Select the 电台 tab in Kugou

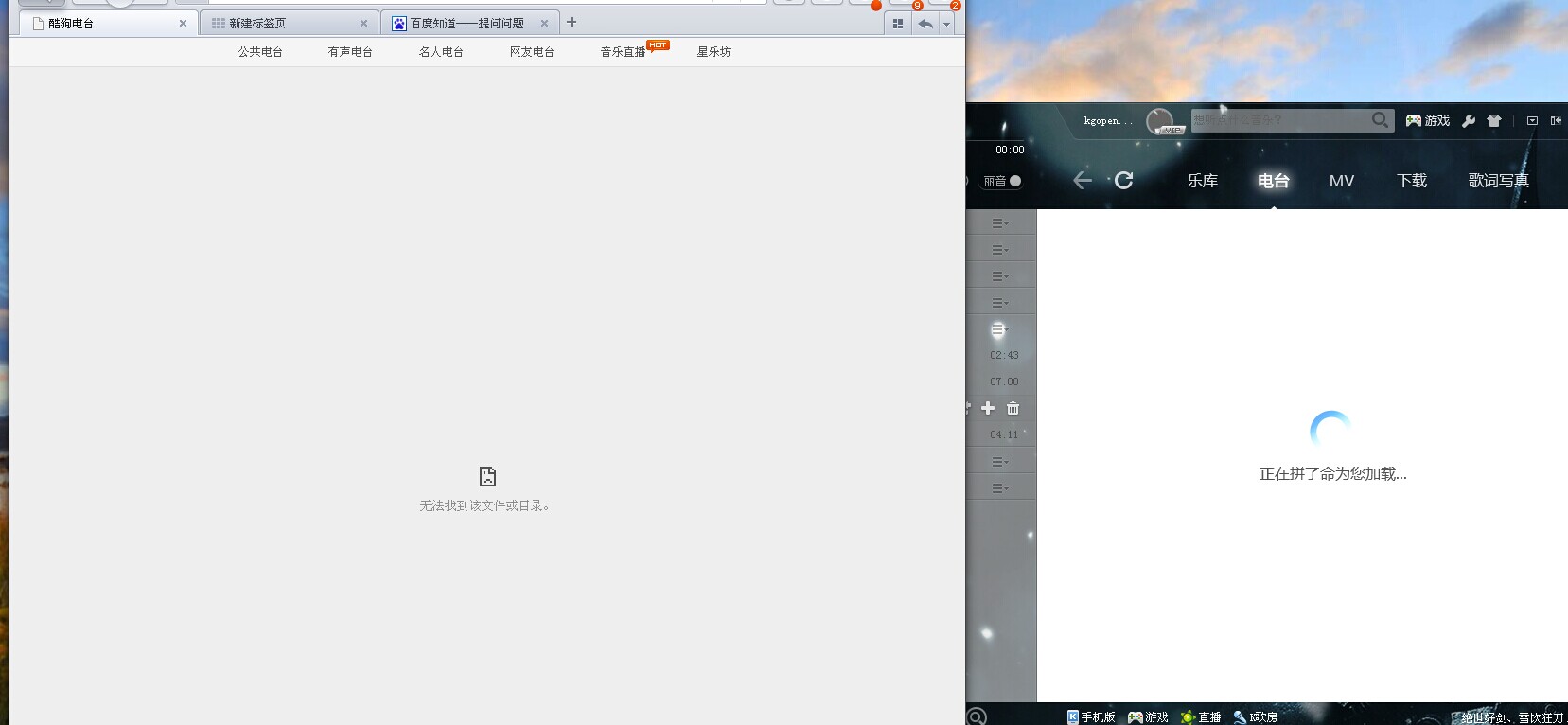click(1274, 181)
